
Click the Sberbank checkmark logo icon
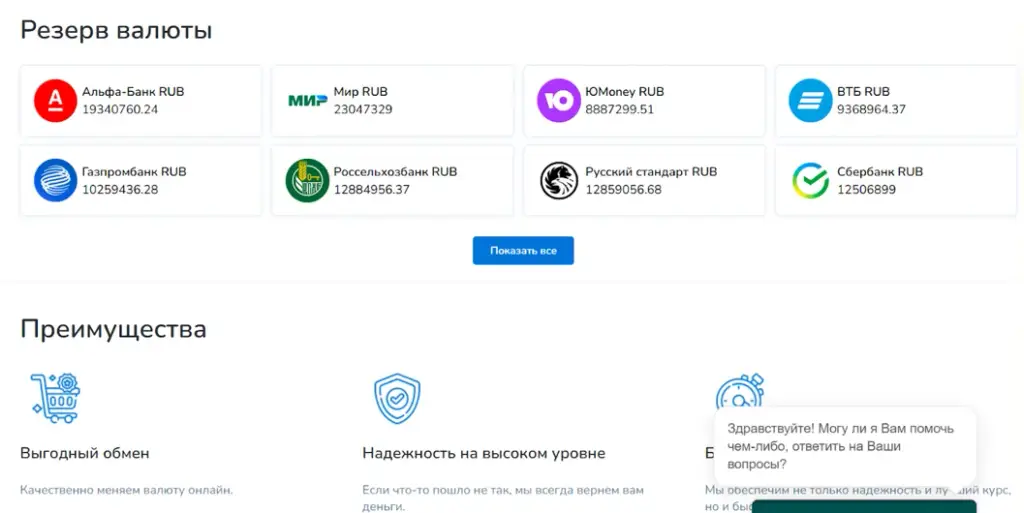(810, 180)
